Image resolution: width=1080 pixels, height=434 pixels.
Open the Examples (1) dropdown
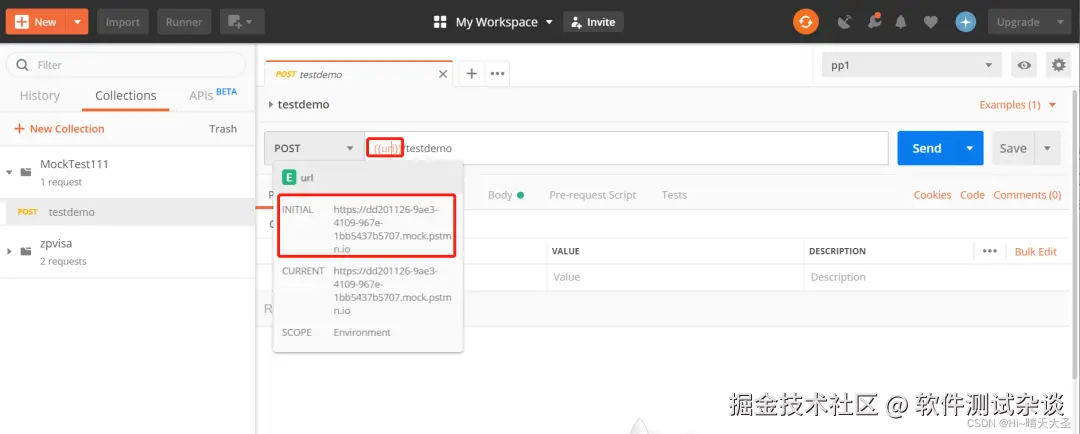1018,105
